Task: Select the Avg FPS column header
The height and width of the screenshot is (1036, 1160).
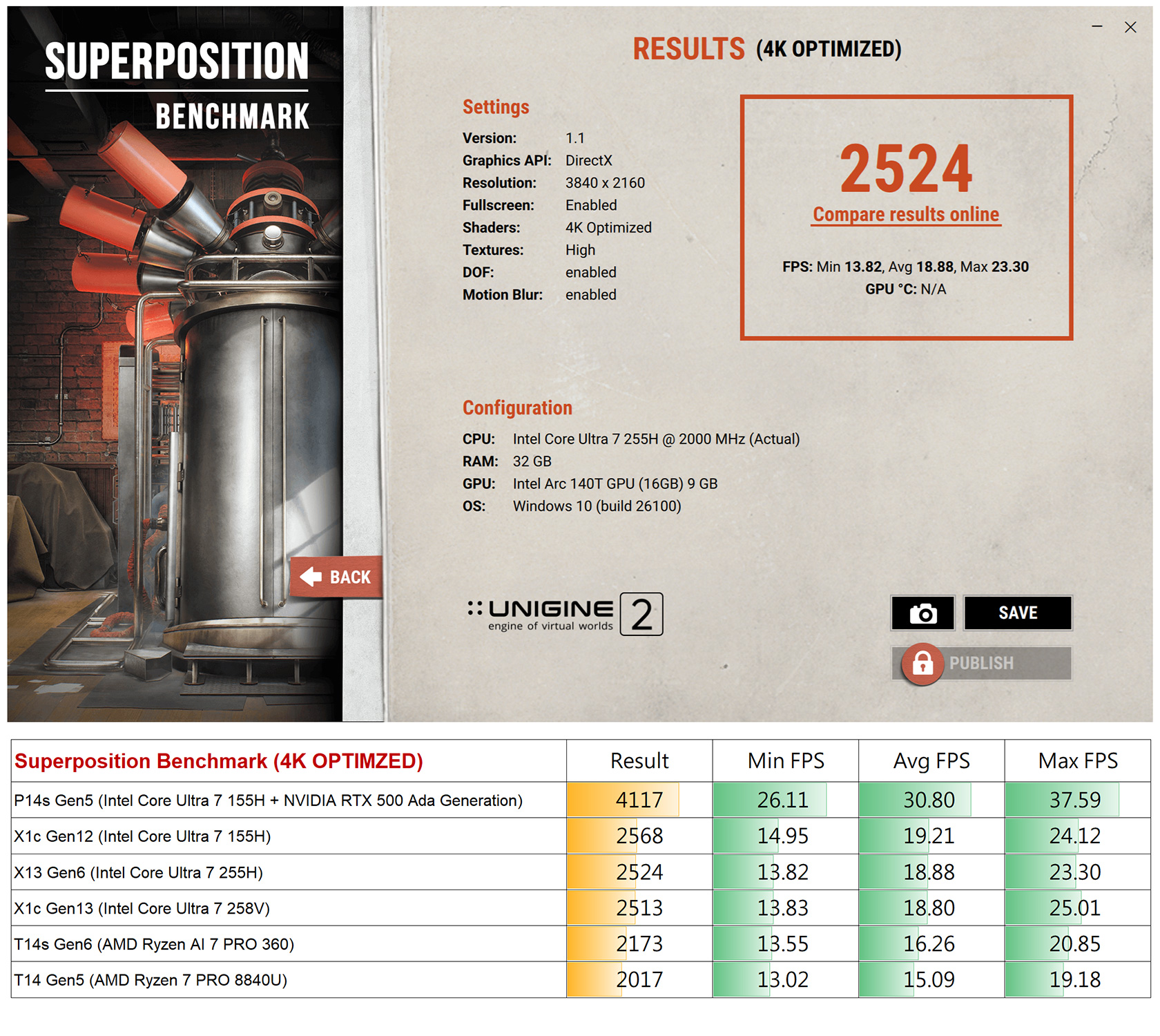Action: point(931,761)
